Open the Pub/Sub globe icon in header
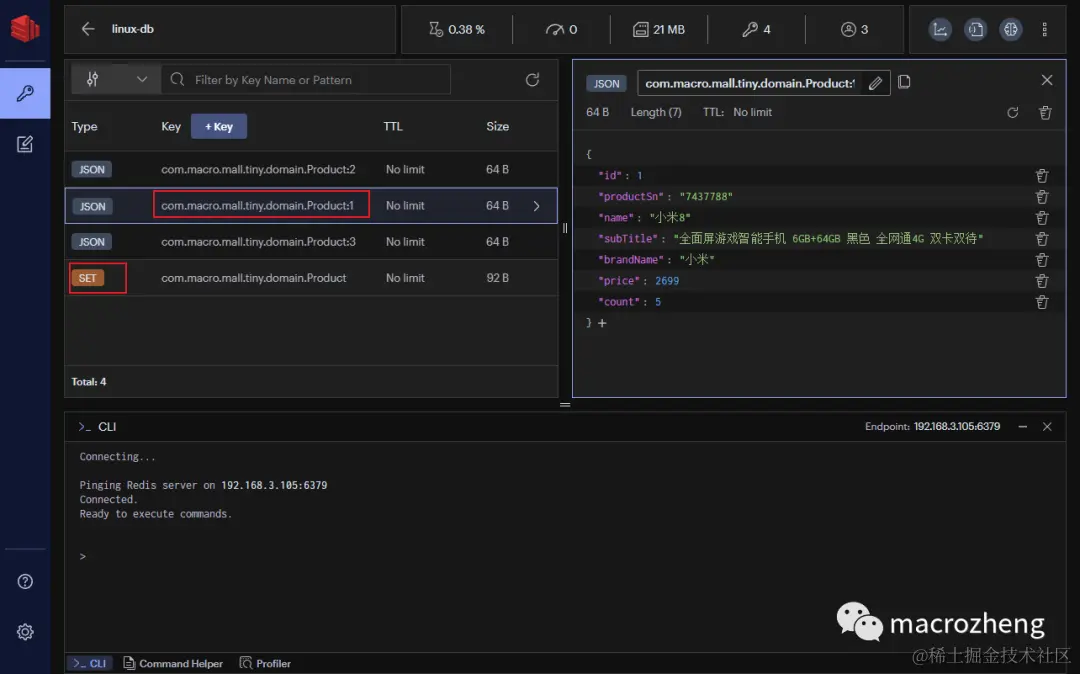1080x674 pixels. click(x=1010, y=29)
